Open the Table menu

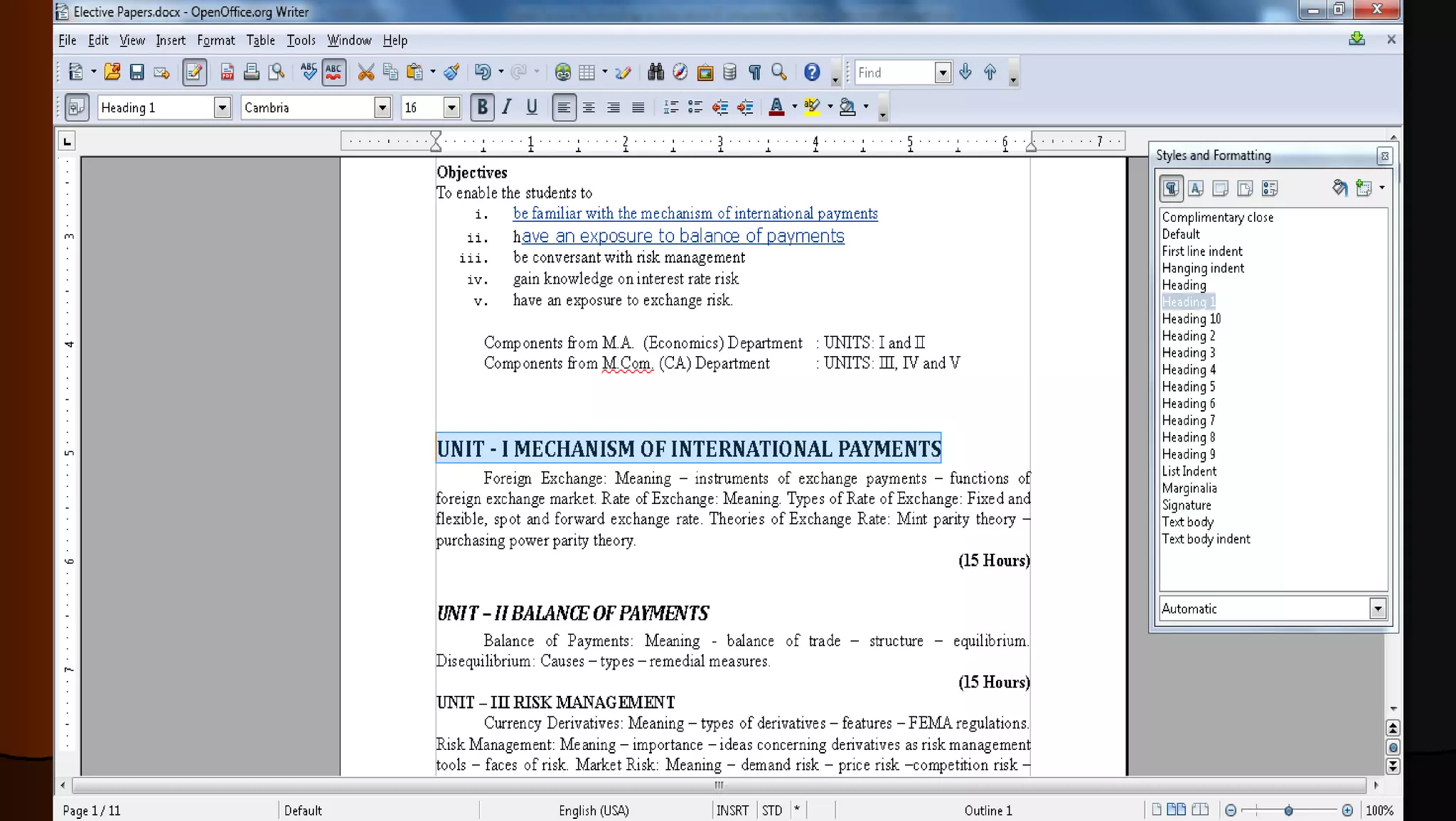[x=260, y=41]
